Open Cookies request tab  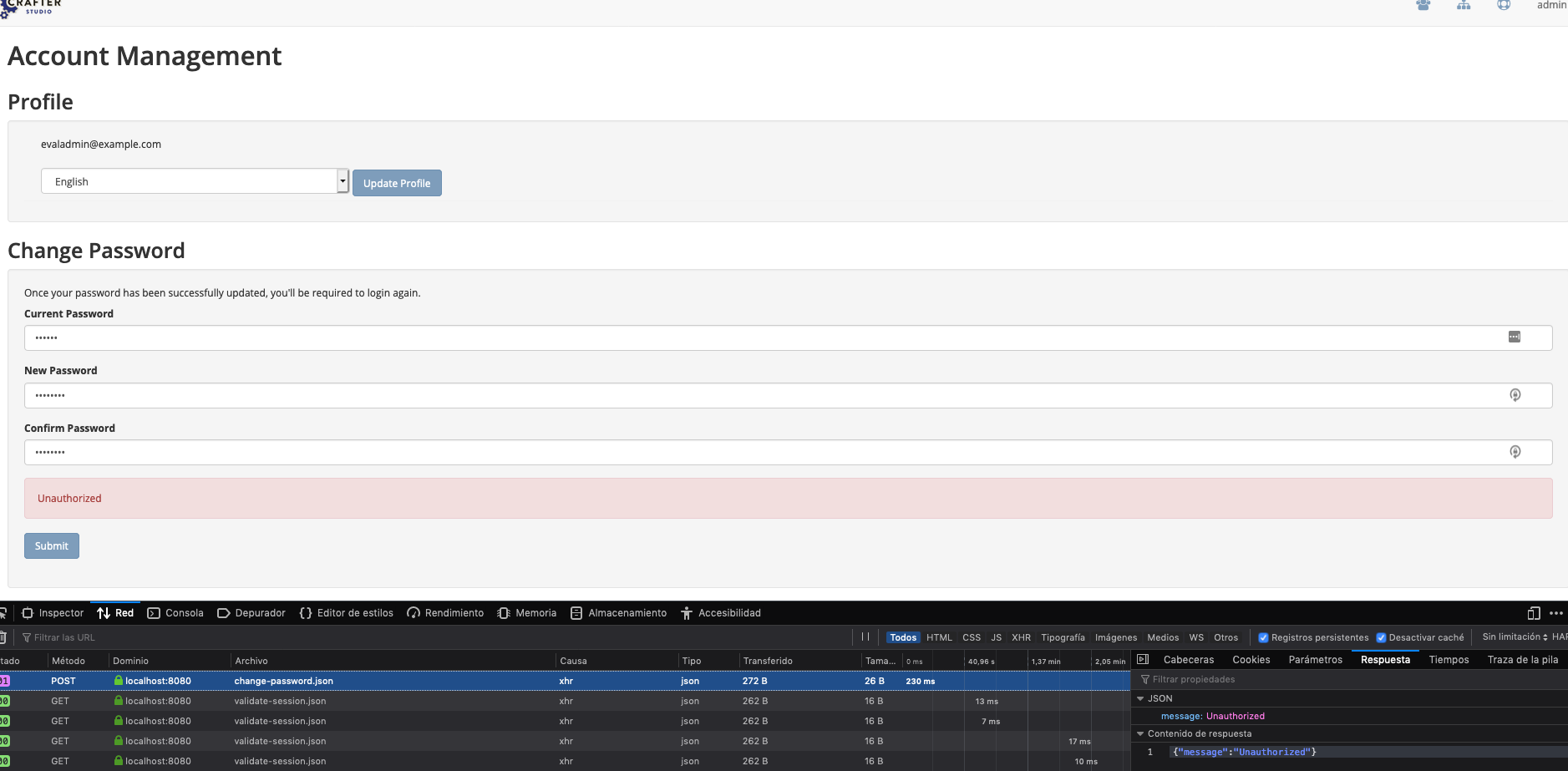1251,659
